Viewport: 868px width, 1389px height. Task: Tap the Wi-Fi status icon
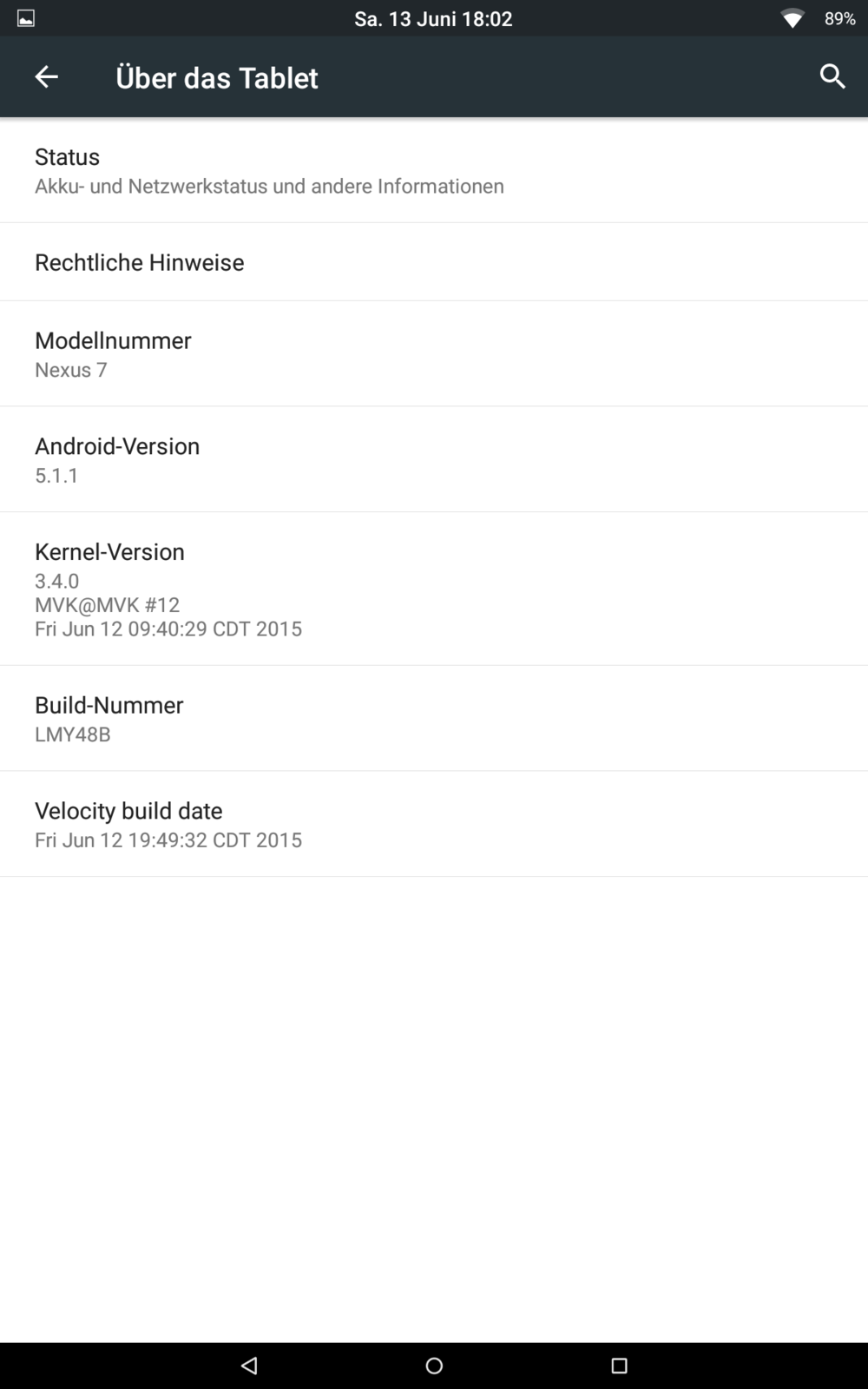(792, 18)
